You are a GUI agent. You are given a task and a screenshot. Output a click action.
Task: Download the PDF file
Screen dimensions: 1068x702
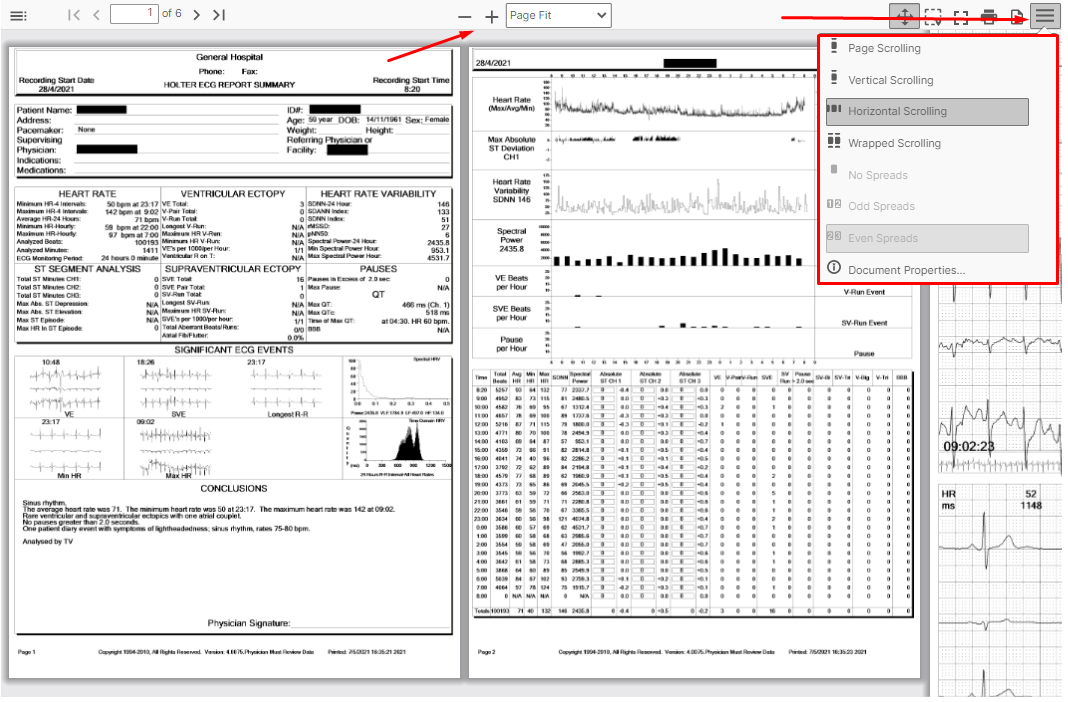1017,16
